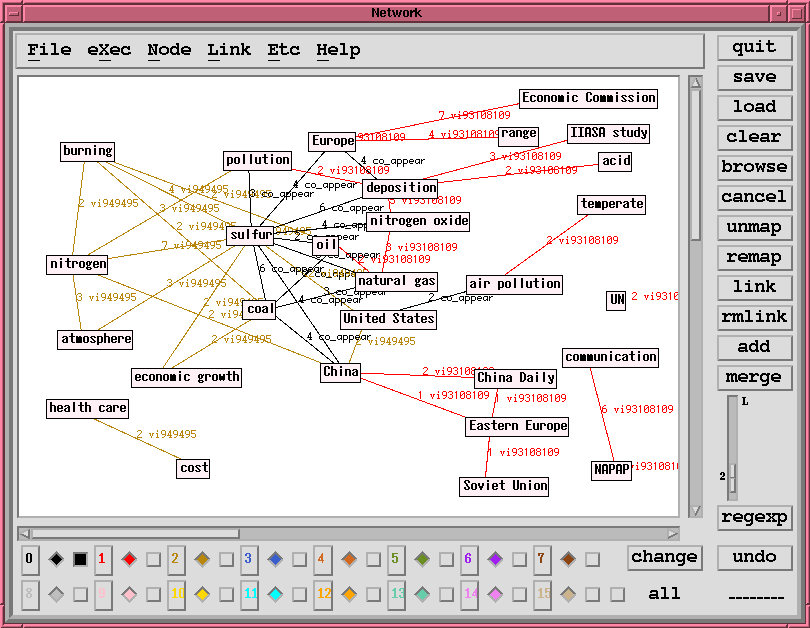This screenshot has width=810, height=628.
Task: Expand the eXec menu
Action: tap(109, 50)
